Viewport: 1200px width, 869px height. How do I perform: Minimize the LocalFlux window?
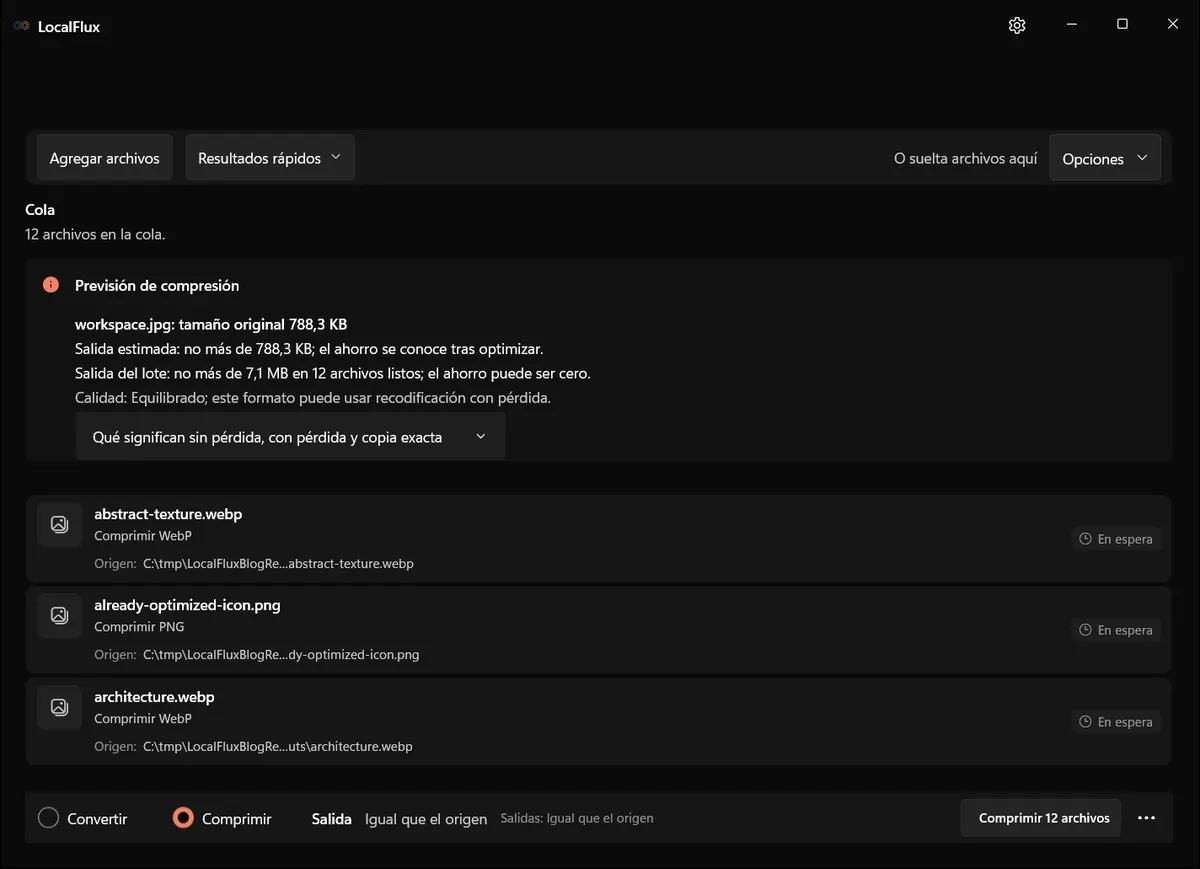[1071, 24]
